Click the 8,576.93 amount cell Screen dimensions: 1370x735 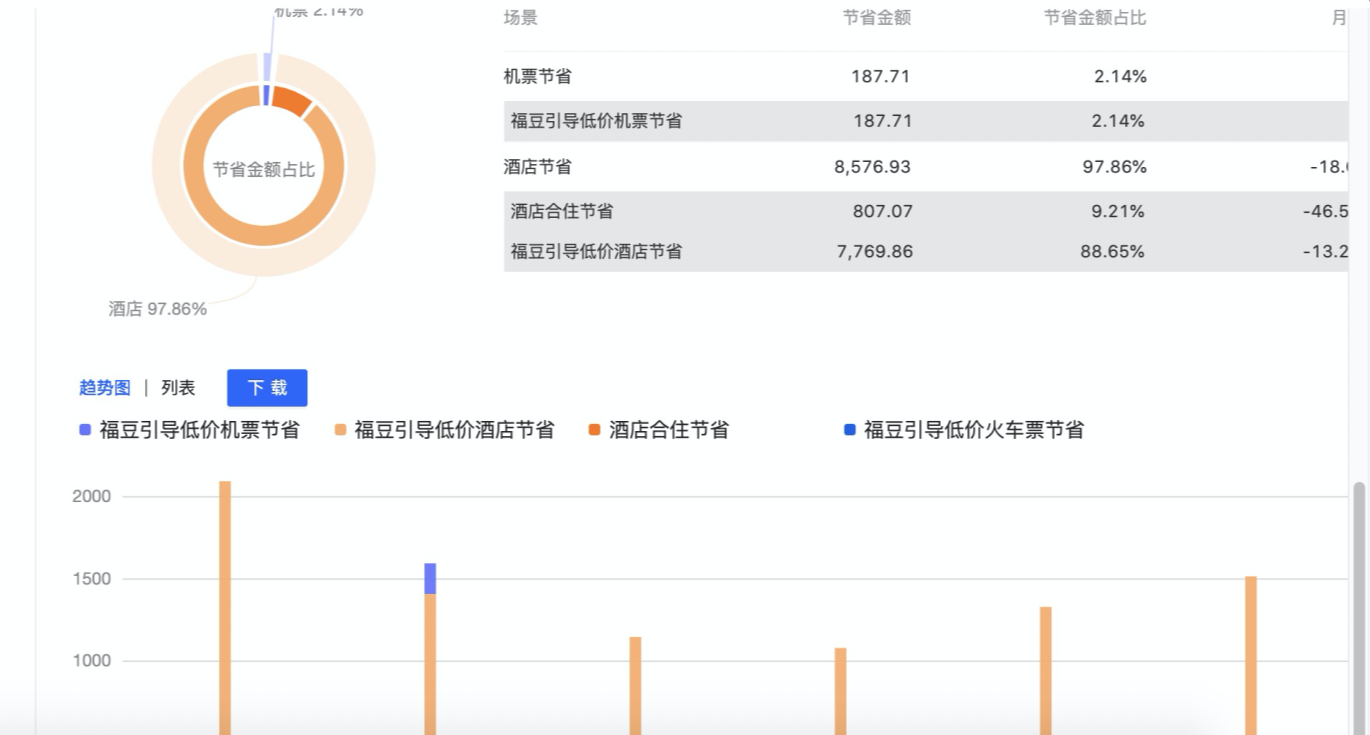(x=873, y=167)
